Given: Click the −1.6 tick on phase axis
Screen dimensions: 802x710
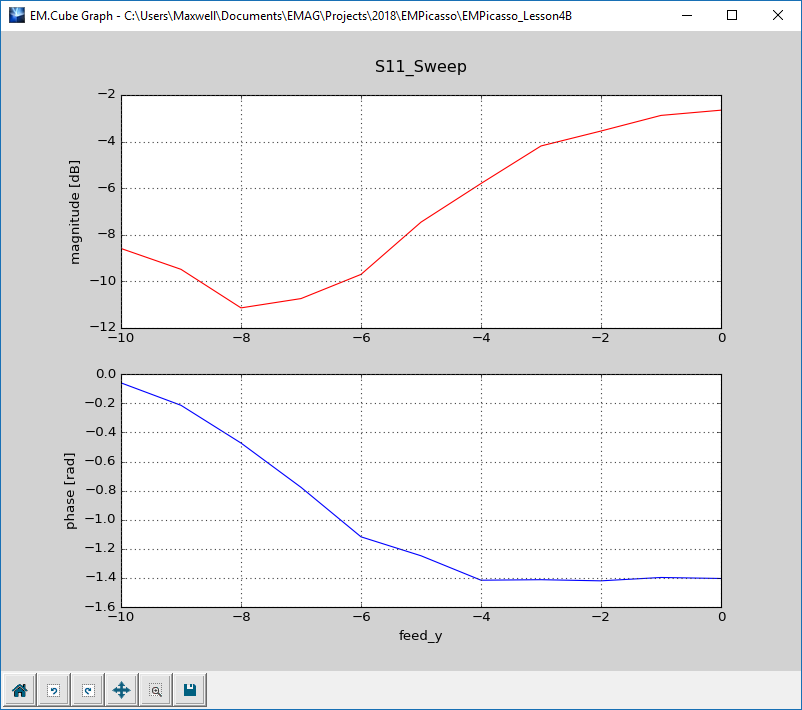Looking at the screenshot, I should tap(100, 607).
